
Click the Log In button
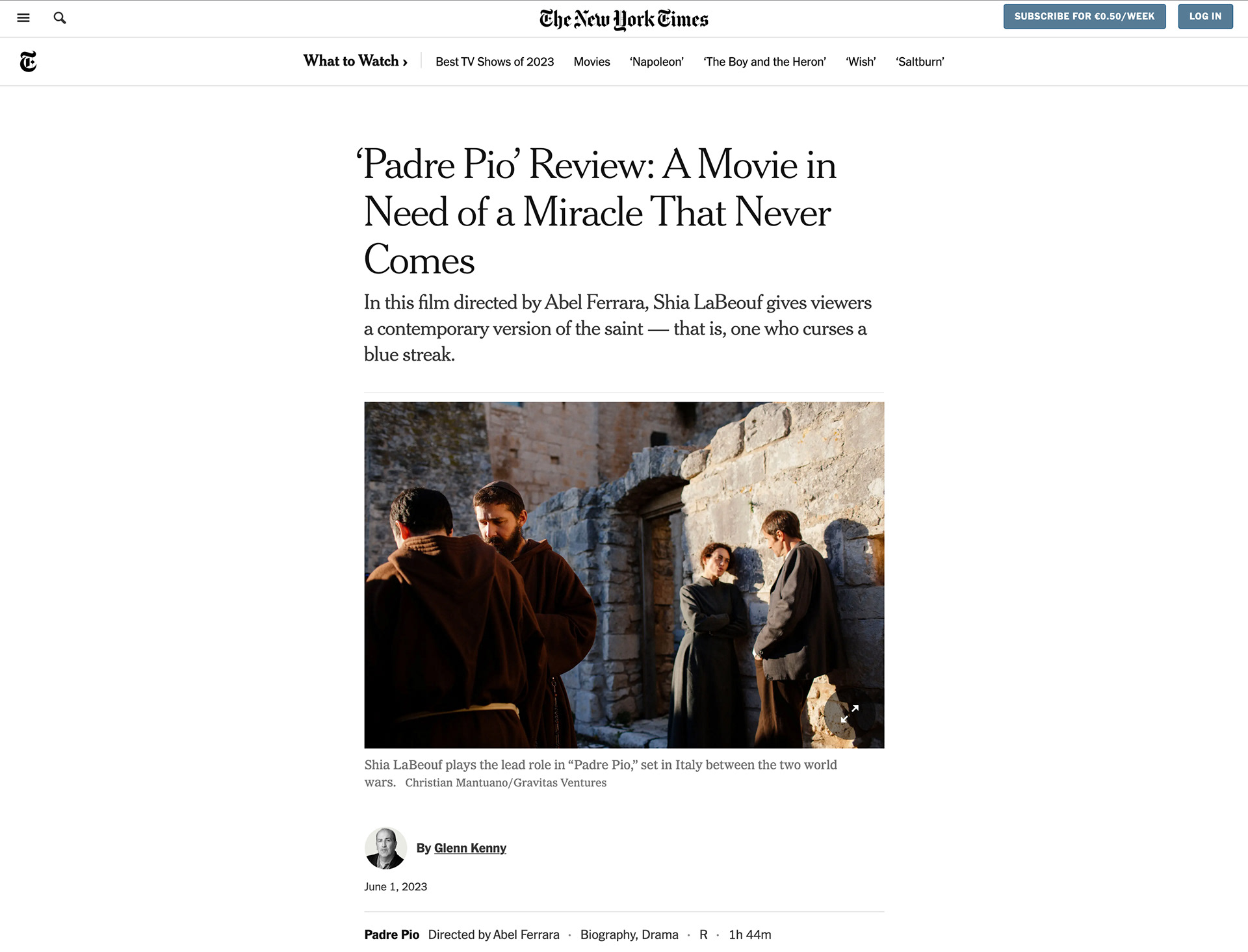tap(1205, 16)
